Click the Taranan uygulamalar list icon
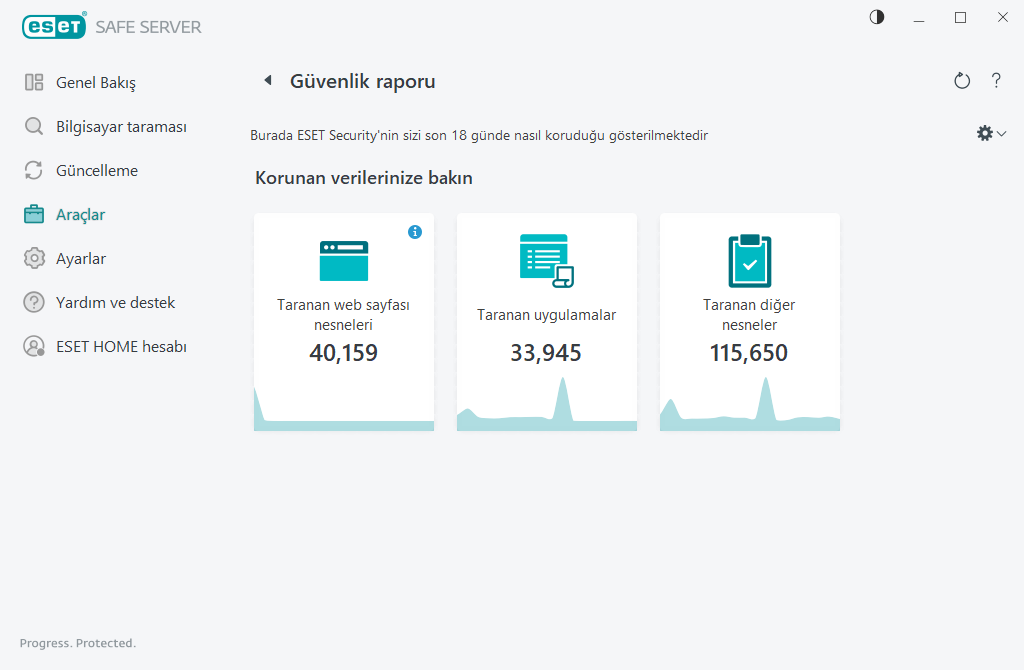Viewport: 1024px width, 670px height. [547, 261]
